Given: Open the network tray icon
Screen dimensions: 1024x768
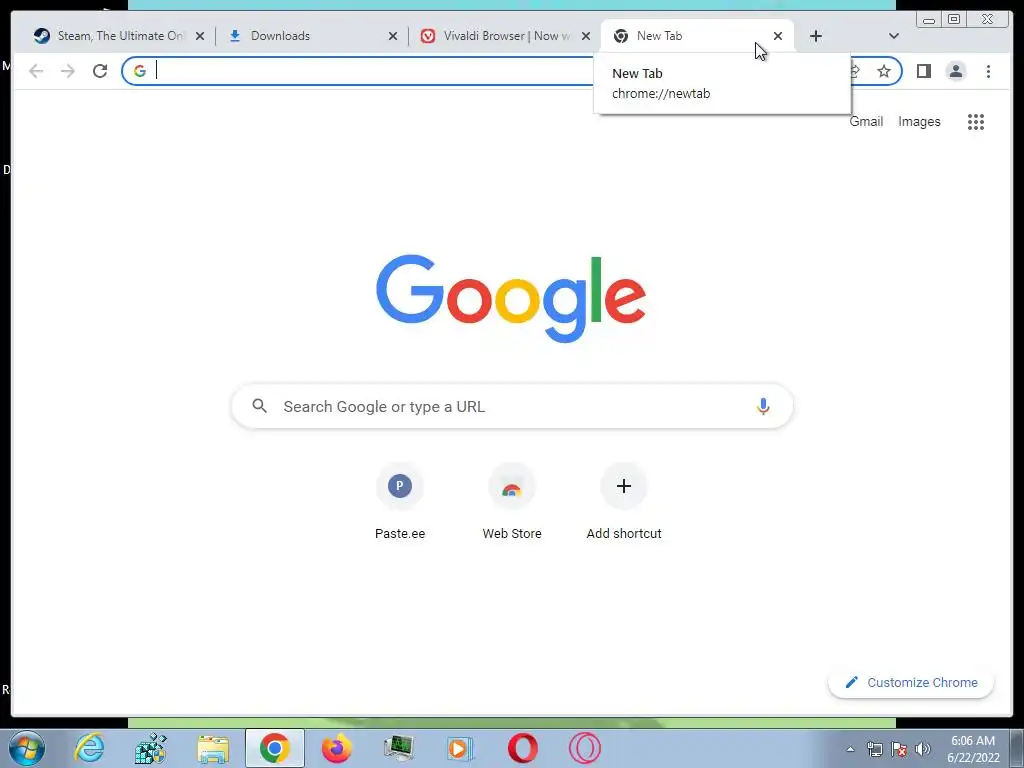Looking at the screenshot, I should pos(874,749).
